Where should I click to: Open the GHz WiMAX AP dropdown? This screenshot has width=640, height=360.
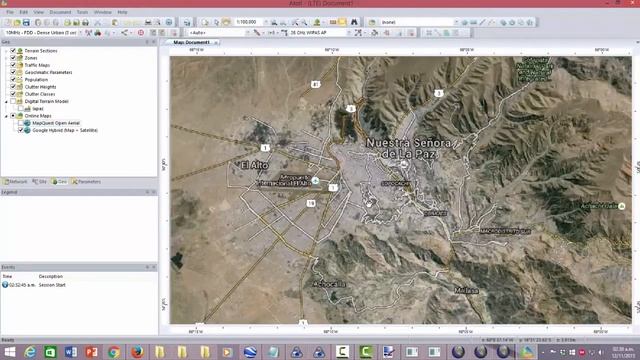(x=349, y=33)
